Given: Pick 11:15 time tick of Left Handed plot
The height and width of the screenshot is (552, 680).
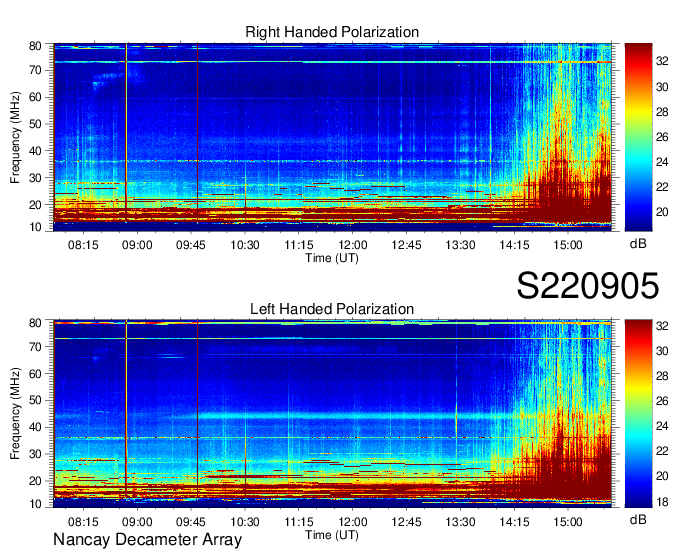Looking at the screenshot, I should coord(299,521).
